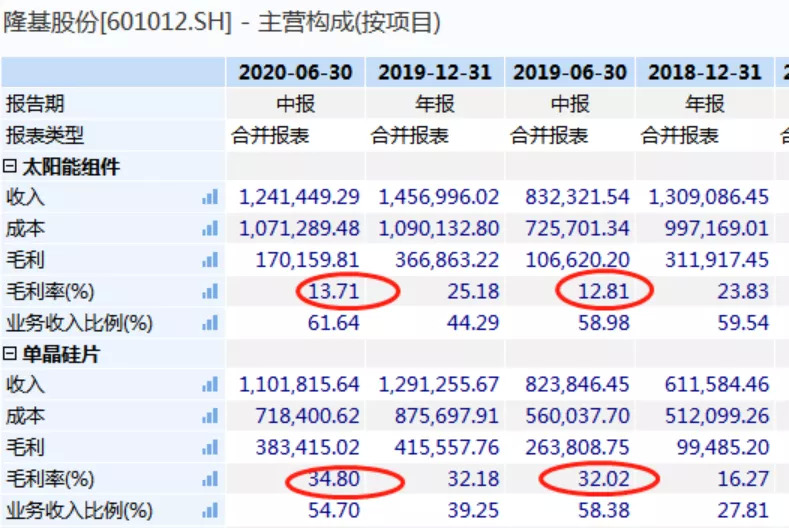Select the 2018-12-31 column header
The width and height of the screenshot is (789, 528).
[705, 72]
